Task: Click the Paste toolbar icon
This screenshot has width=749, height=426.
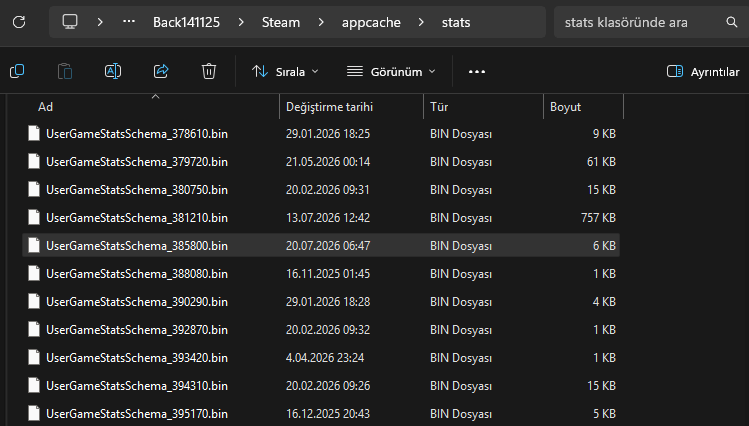Action: (x=65, y=71)
